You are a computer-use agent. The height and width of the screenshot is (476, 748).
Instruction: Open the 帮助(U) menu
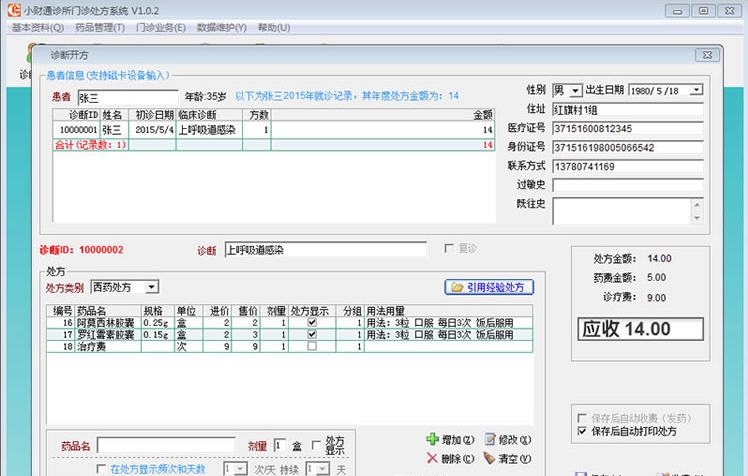point(274,28)
